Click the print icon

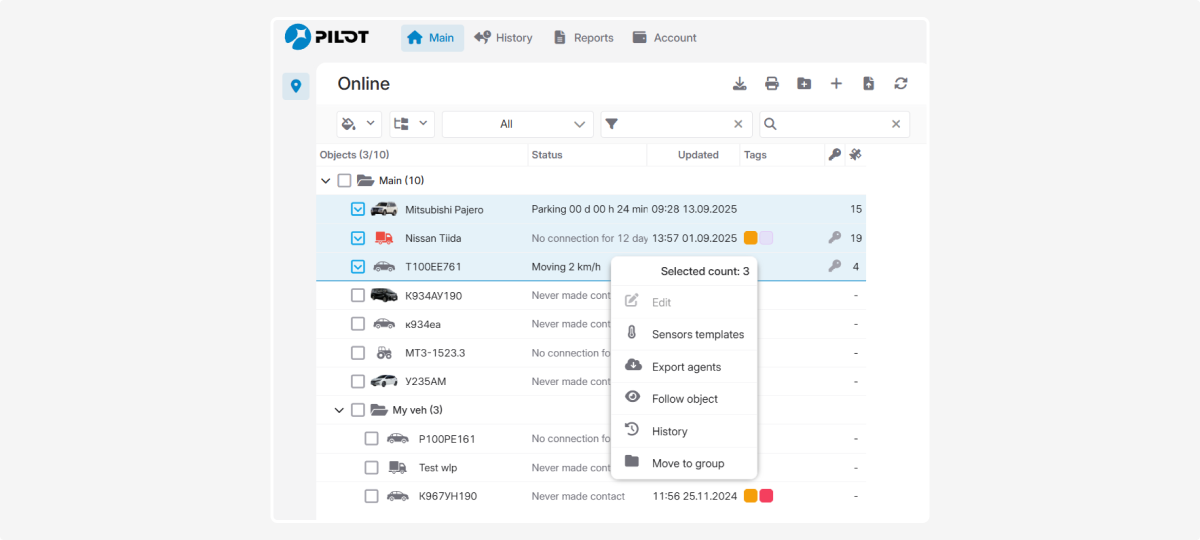click(x=772, y=84)
